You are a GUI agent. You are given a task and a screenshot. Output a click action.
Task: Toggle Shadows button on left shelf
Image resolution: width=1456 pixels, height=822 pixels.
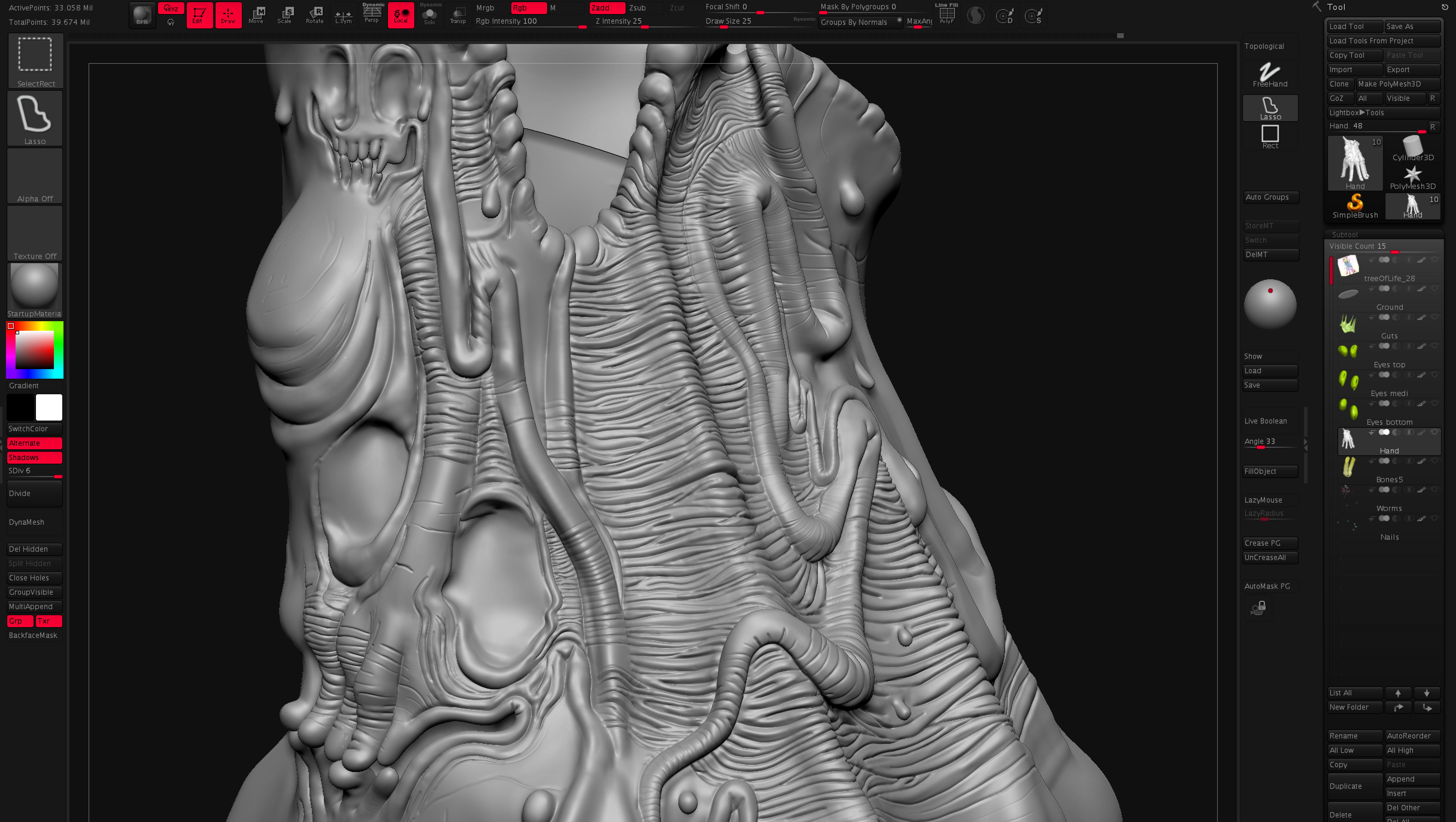click(34, 457)
